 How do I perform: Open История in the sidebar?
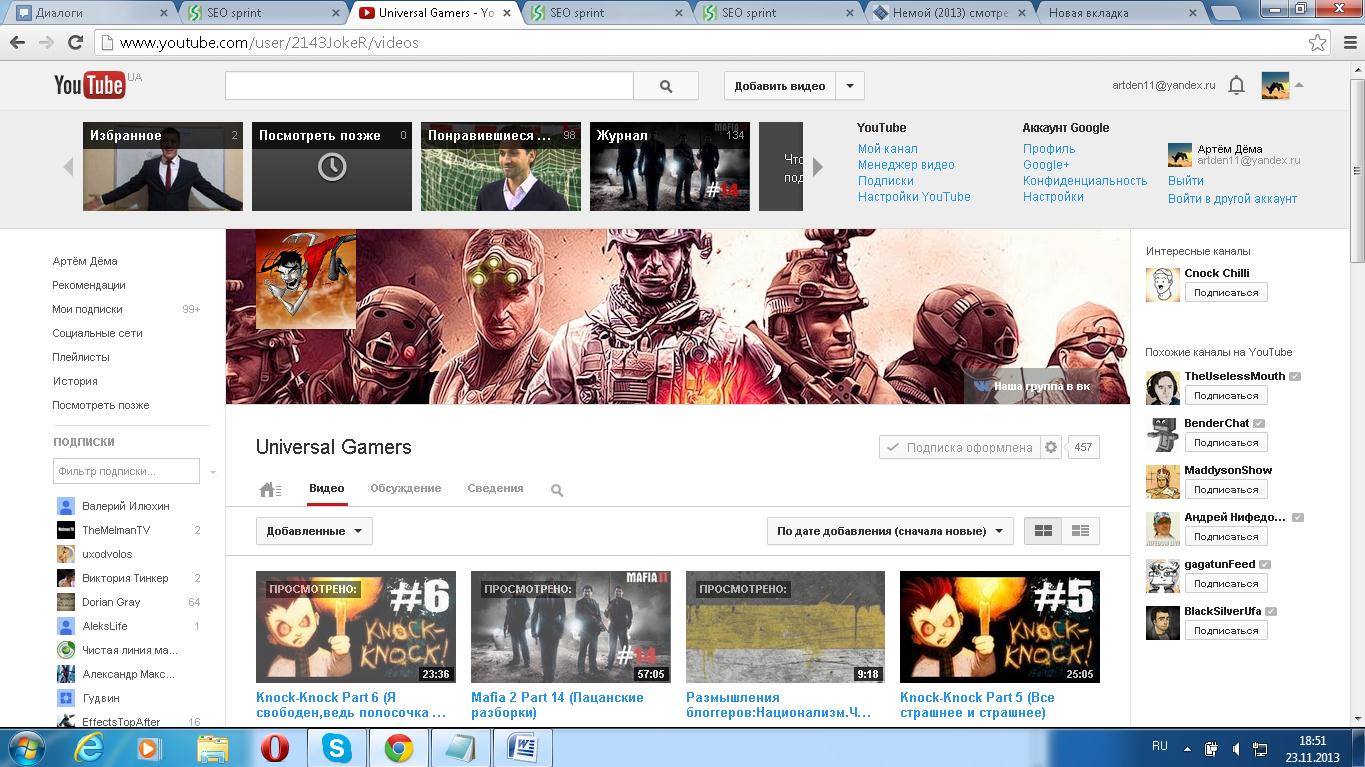[x=75, y=381]
